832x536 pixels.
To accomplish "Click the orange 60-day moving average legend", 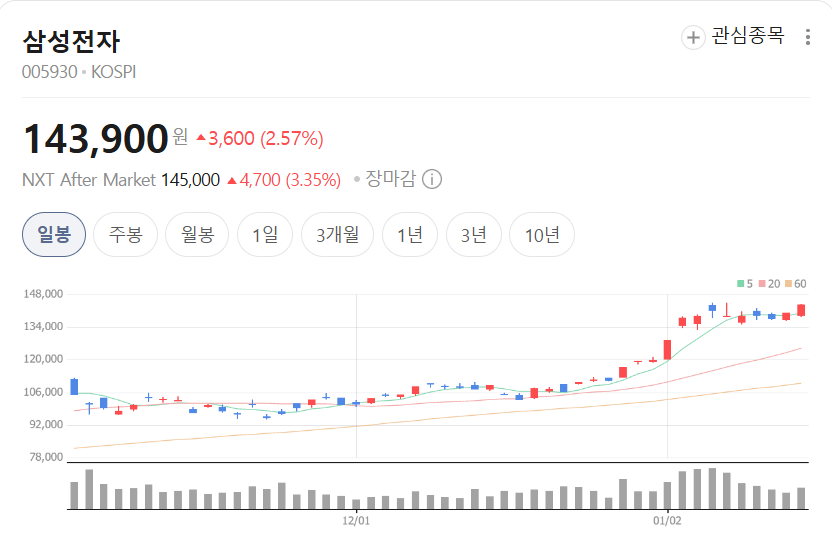I will click(x=796, y=284).
